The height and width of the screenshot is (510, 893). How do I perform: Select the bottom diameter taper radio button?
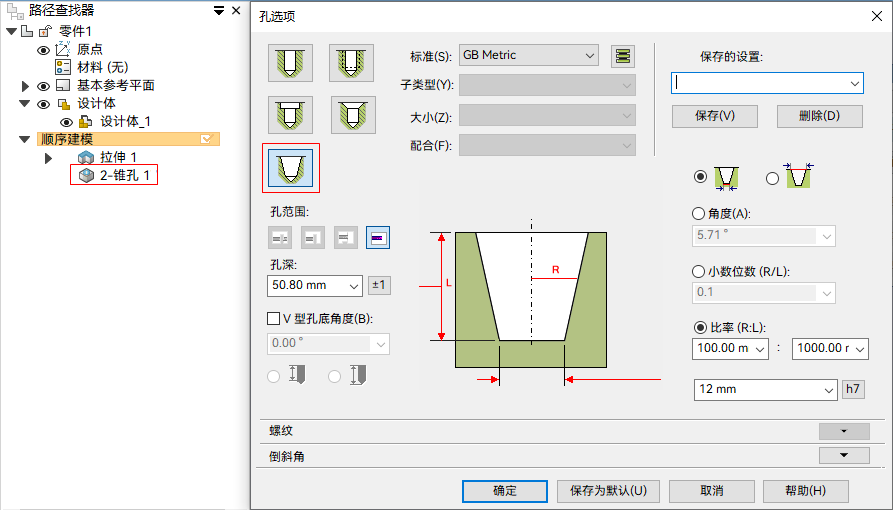tap(701, 177)
